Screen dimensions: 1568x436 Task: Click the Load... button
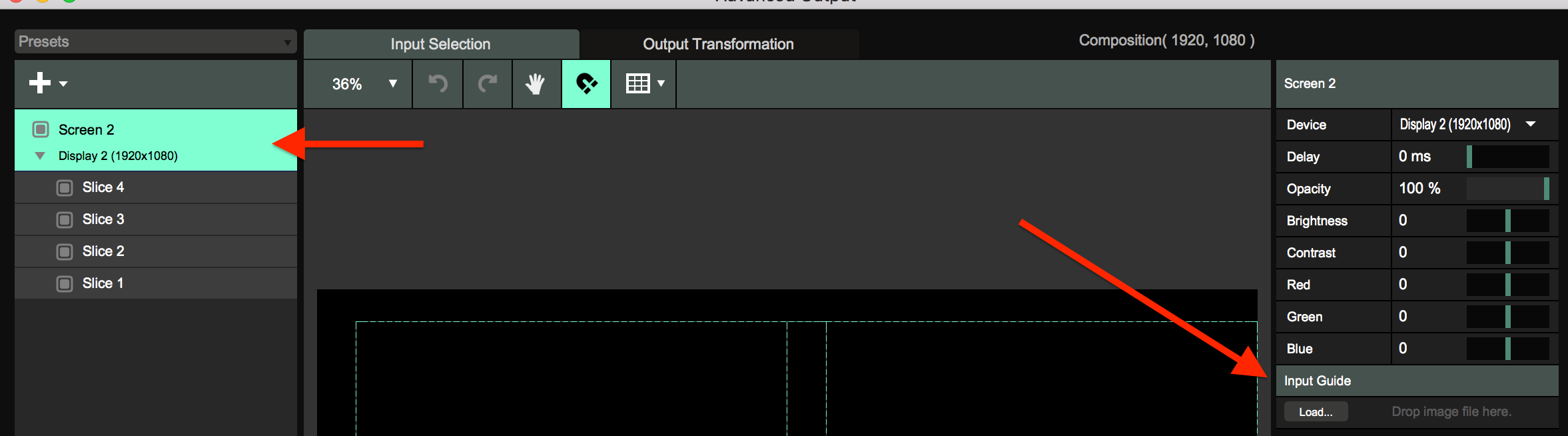click(1315, 412)
